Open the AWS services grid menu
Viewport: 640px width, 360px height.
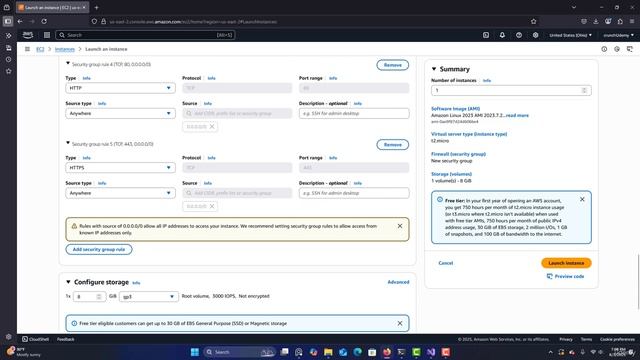47,35
